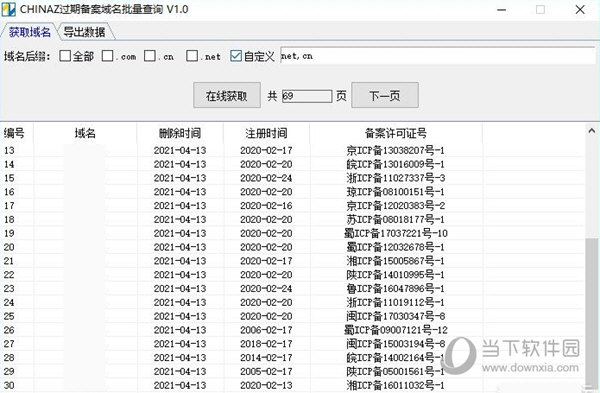Enable the .com suffix checkbox
The width and height of the screenshot is (600, 393).
tap(108, 56)
